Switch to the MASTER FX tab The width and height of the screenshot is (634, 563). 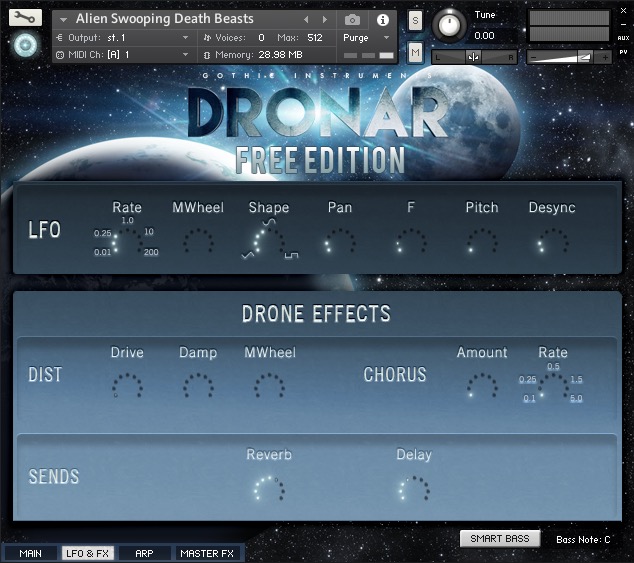(207, 553)
